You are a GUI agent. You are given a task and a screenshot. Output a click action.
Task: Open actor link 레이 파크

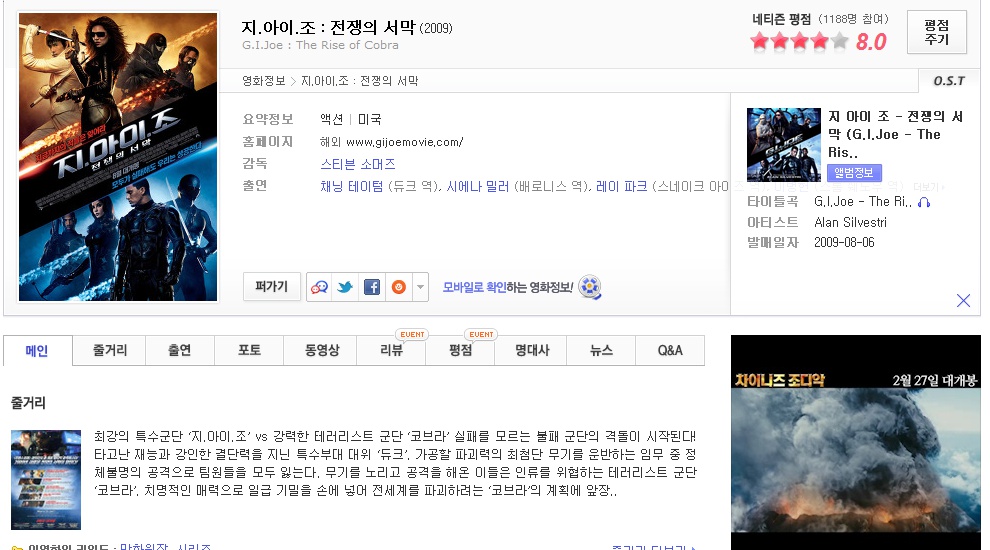[x=622, y=186]
